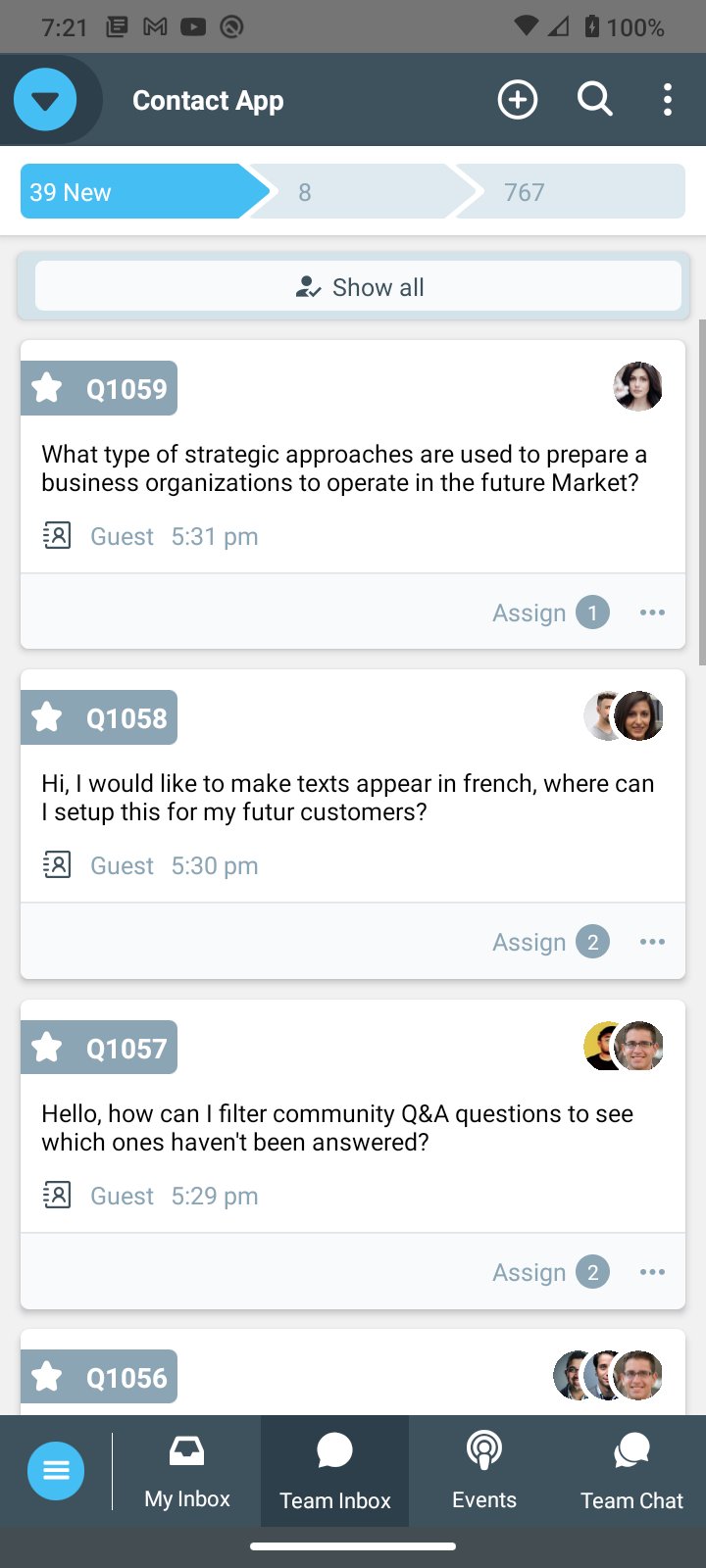Viewport: 706px width, 1568px height.
Task: Star question Q1059
Action: tap(47, 389)
